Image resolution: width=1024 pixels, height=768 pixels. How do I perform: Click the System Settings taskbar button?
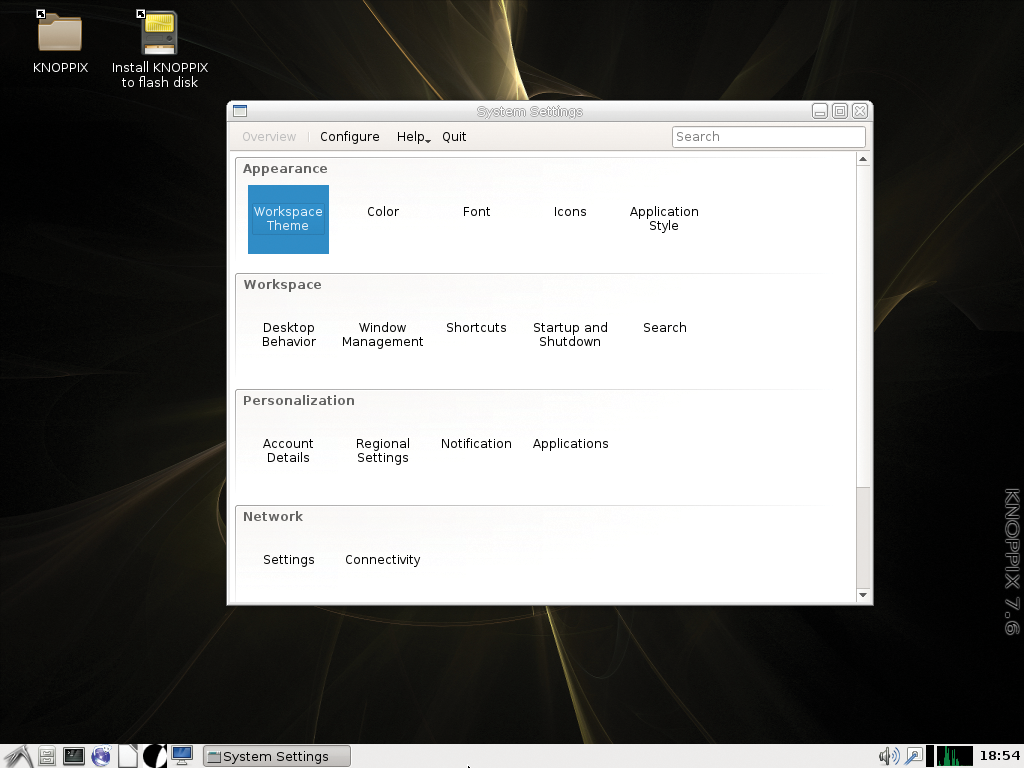click(x=277, y=756)
